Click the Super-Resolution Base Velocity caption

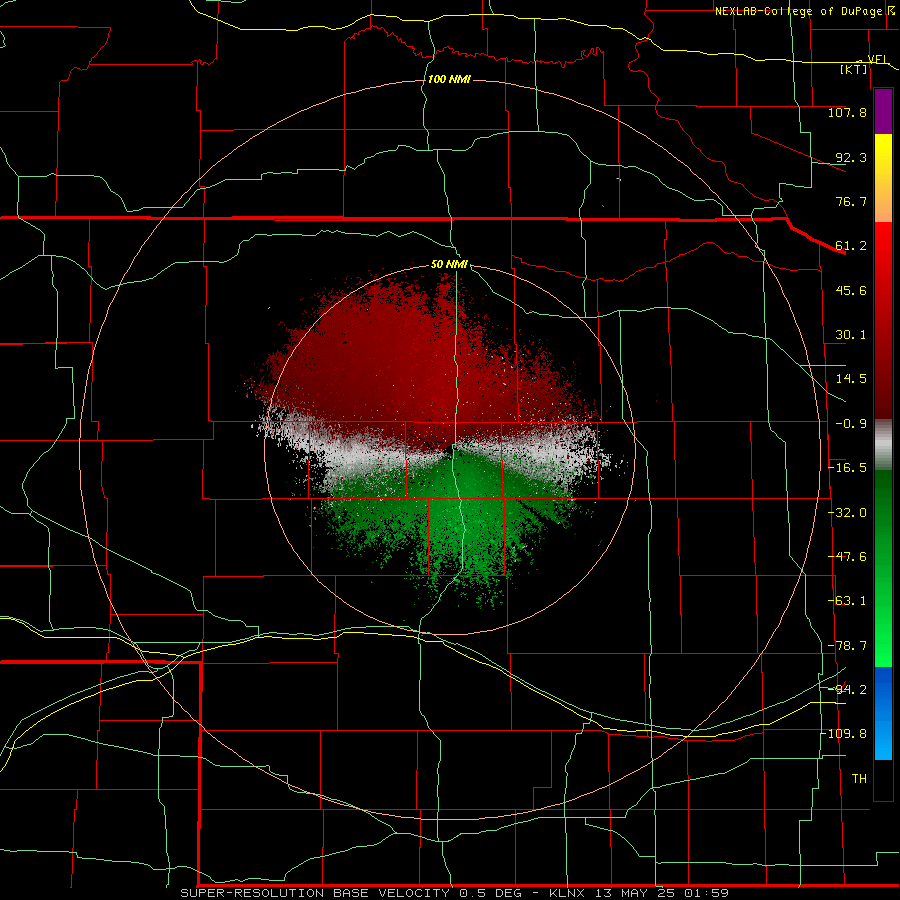click(x=454, y=893)
